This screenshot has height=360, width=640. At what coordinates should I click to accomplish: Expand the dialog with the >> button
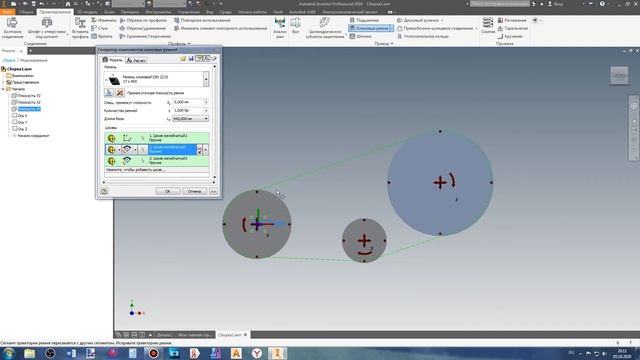click(x=213, y=191)
